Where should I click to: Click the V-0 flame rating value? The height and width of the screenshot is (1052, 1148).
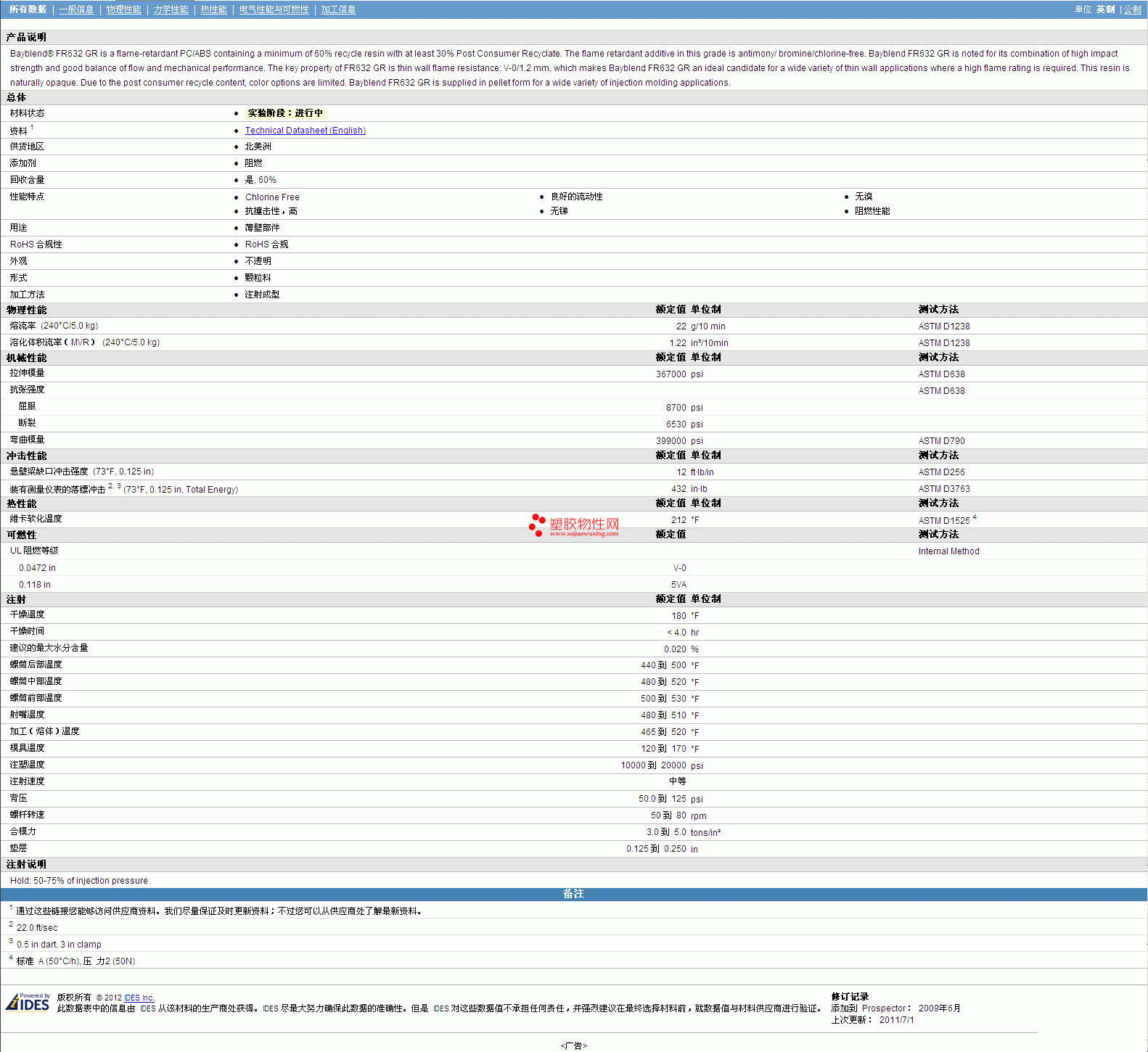tap(679, 568)
